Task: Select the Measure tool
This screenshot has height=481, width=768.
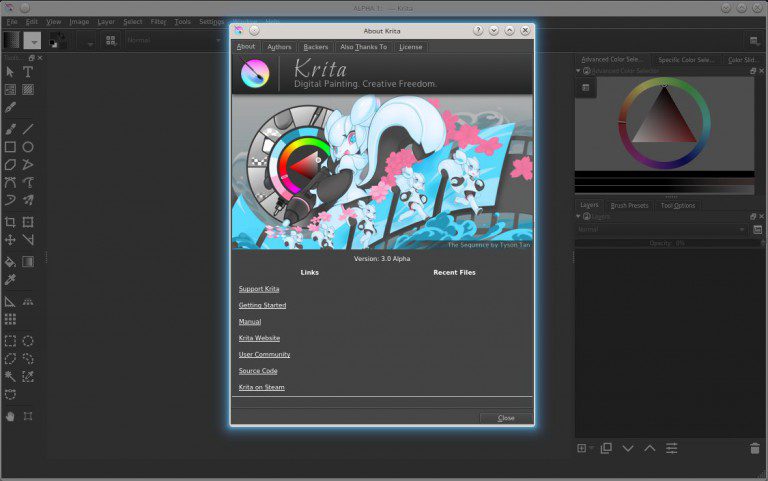Action: [10, 301]
